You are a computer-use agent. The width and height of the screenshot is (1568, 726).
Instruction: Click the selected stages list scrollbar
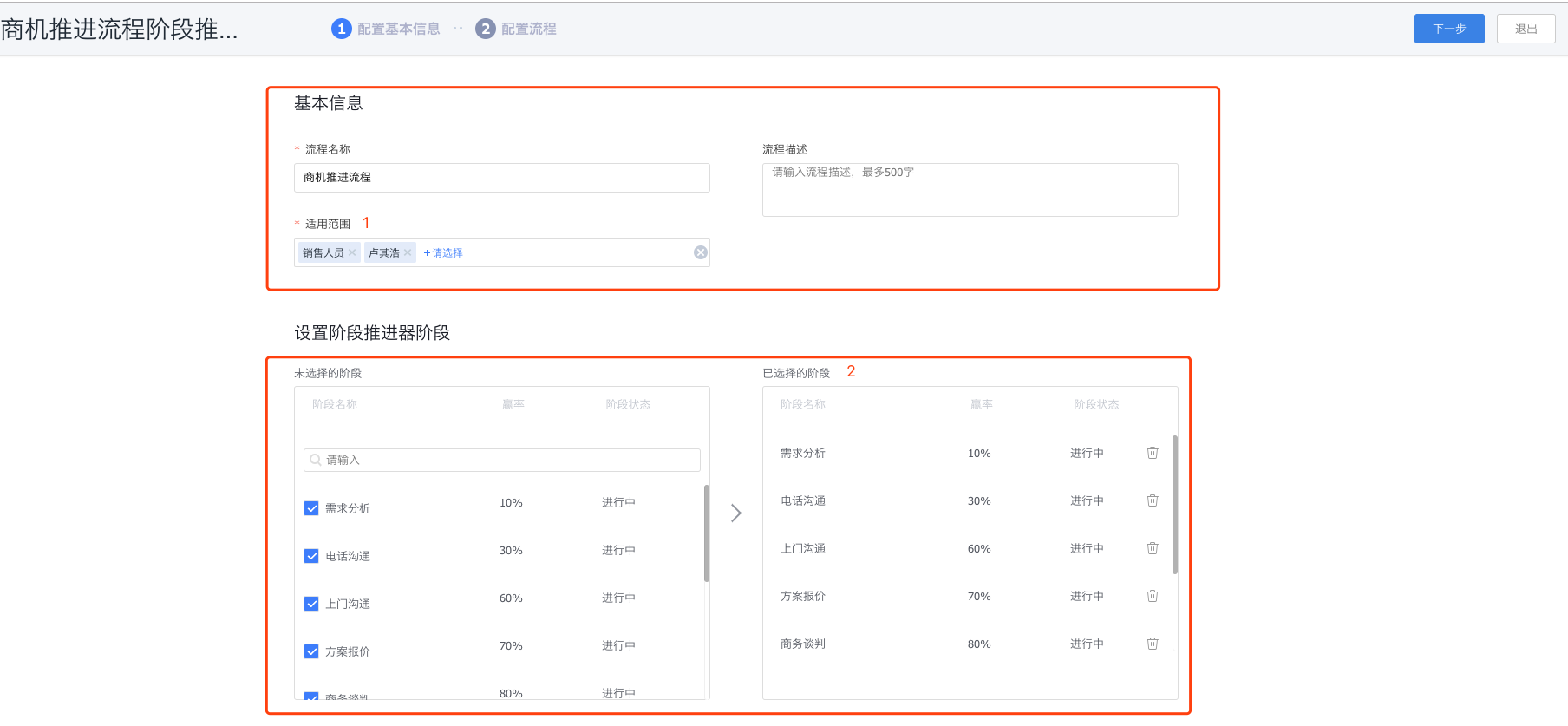click(x=1175, y=505)
